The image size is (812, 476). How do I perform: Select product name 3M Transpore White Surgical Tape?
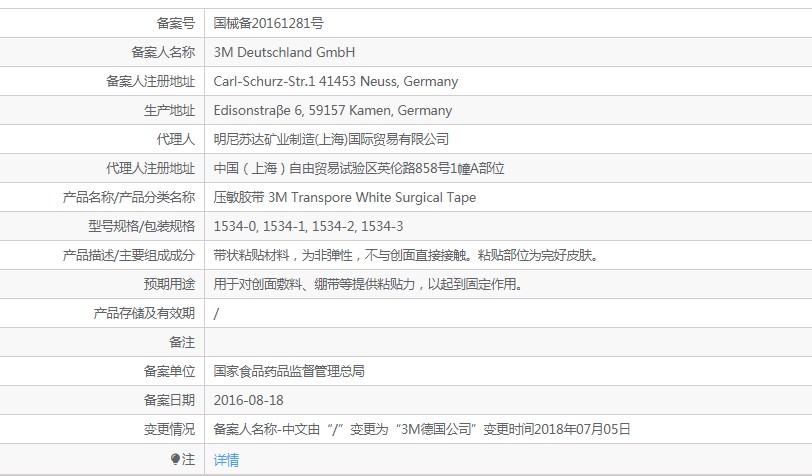pyautogui.click(x=372, y=197)
